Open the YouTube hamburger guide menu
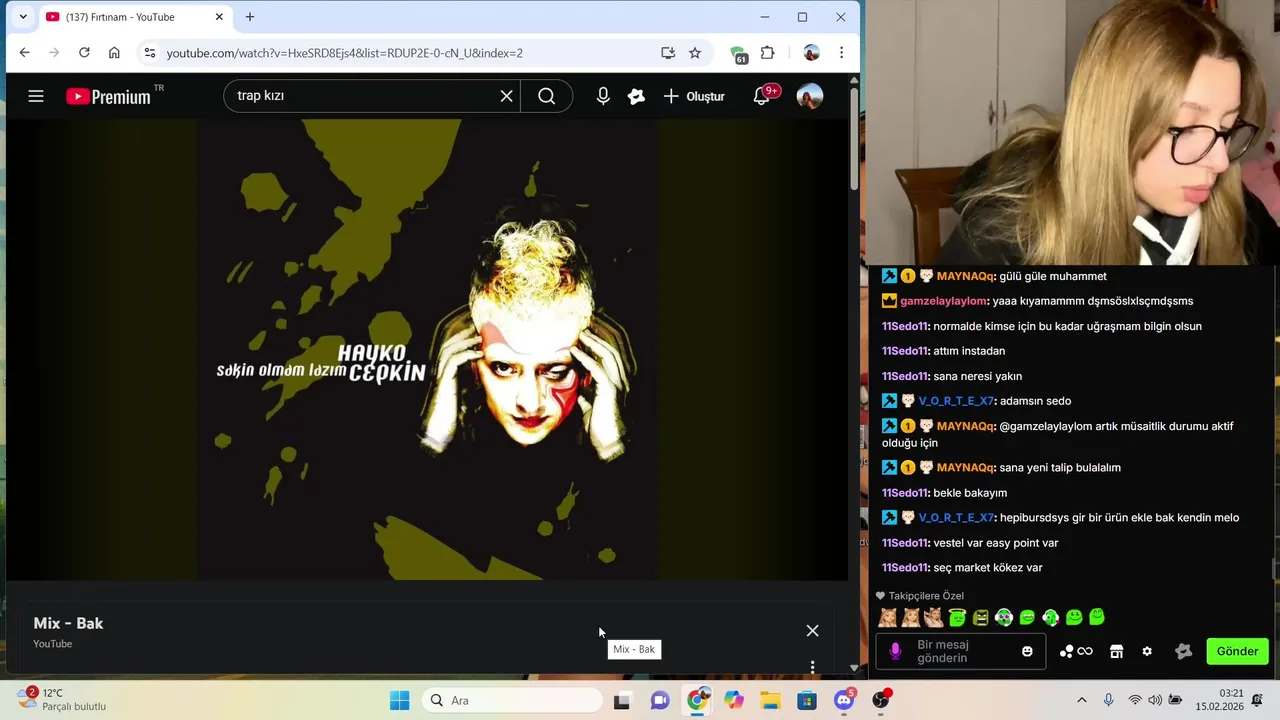Viewport: 1280px width, 720px height. tap(36, 96)
